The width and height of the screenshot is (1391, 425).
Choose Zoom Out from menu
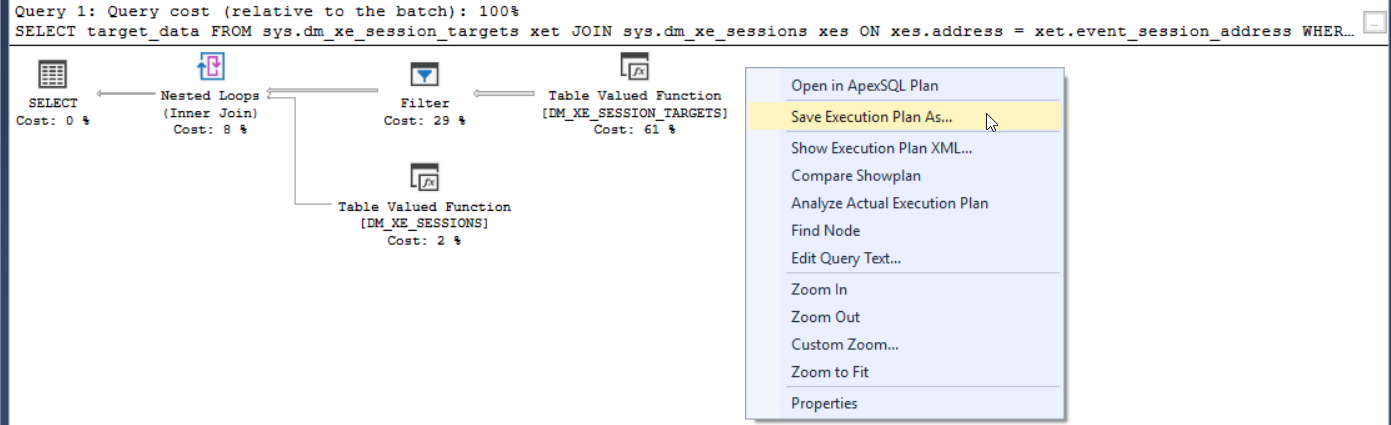(x=825, y=317)
